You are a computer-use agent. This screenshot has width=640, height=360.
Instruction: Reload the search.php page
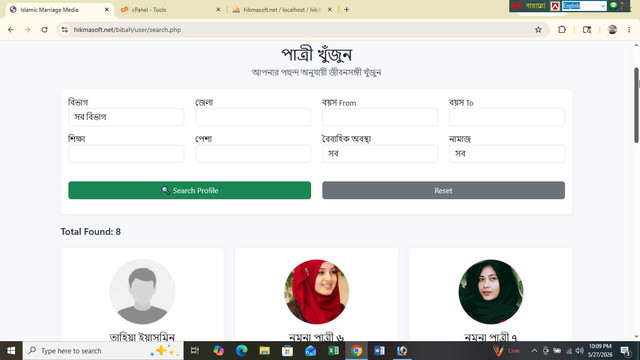tap(44, 30)
